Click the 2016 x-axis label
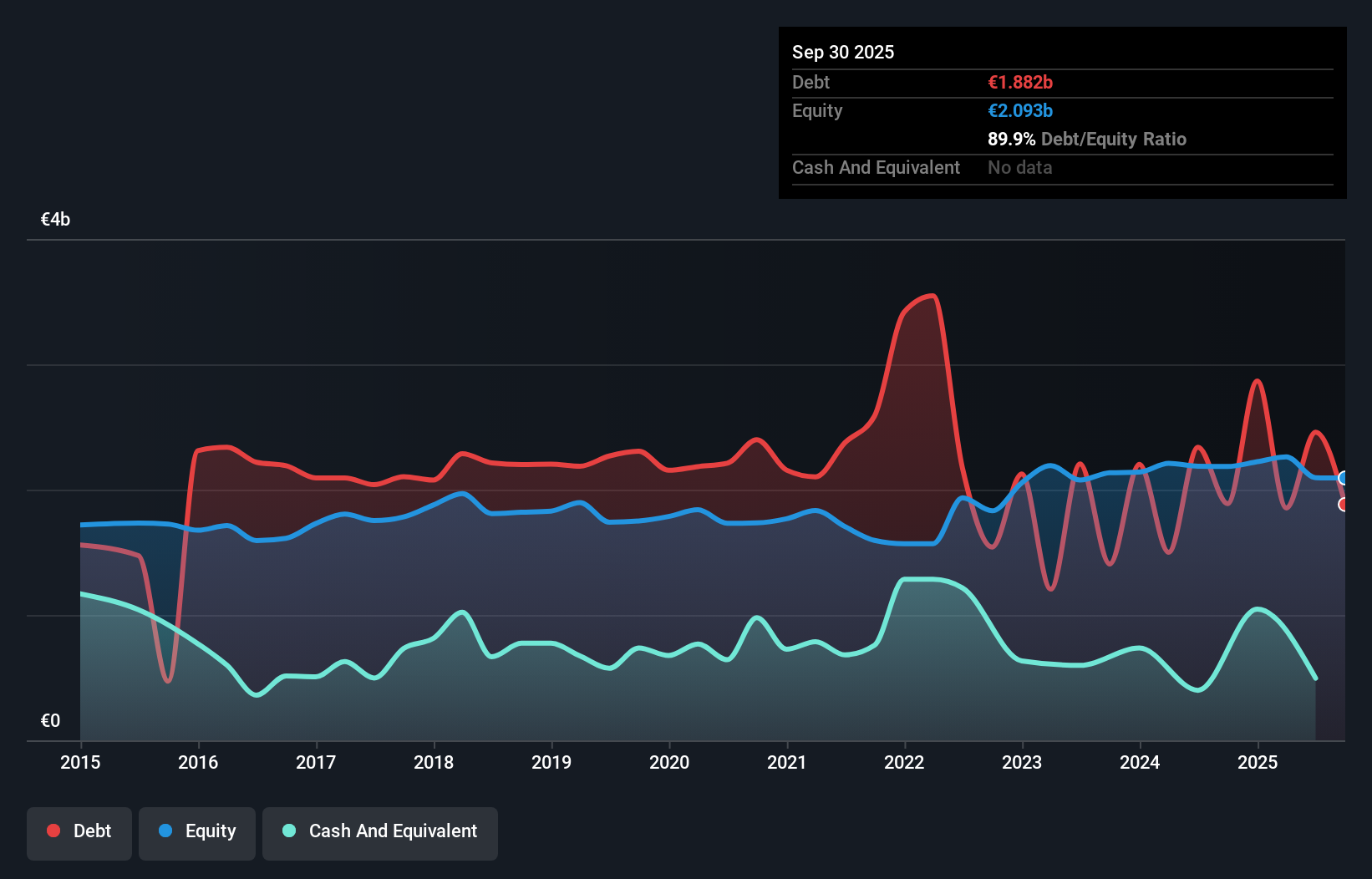Image resolution: width=1372 pixels, height=879 pixels. pos(198,762)
